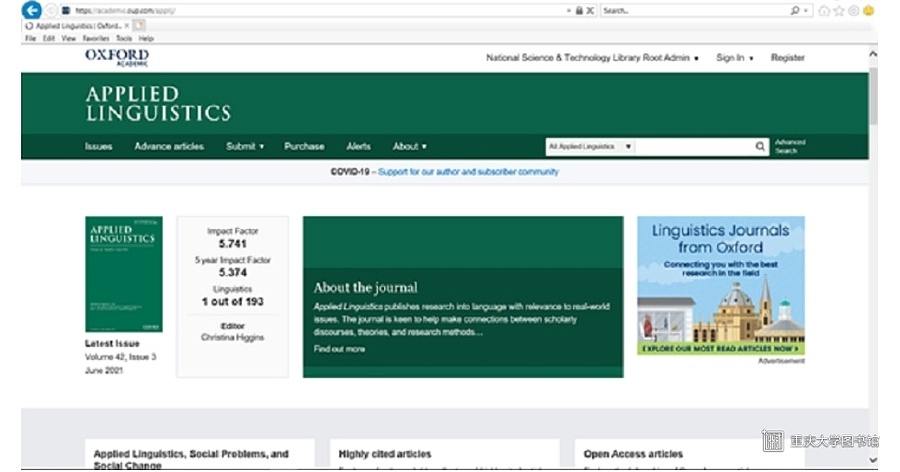Click the '1 out of 193' ranking text
The width and height of the screenshot is (900, 472).
tap(232, 302)
